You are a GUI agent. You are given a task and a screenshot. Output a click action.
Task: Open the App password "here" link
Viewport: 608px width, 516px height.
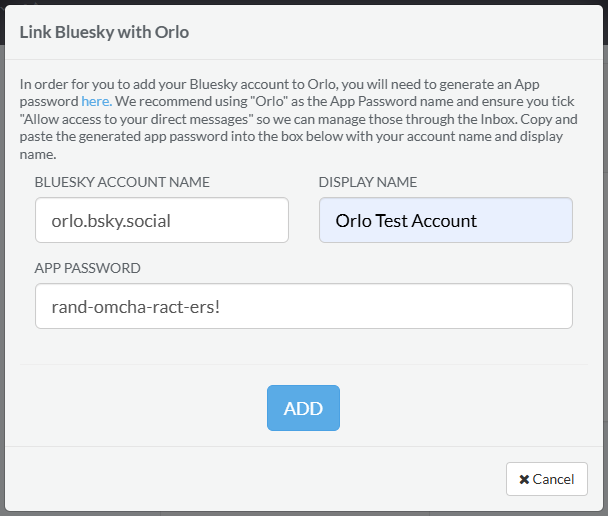[x=96, y=101]
